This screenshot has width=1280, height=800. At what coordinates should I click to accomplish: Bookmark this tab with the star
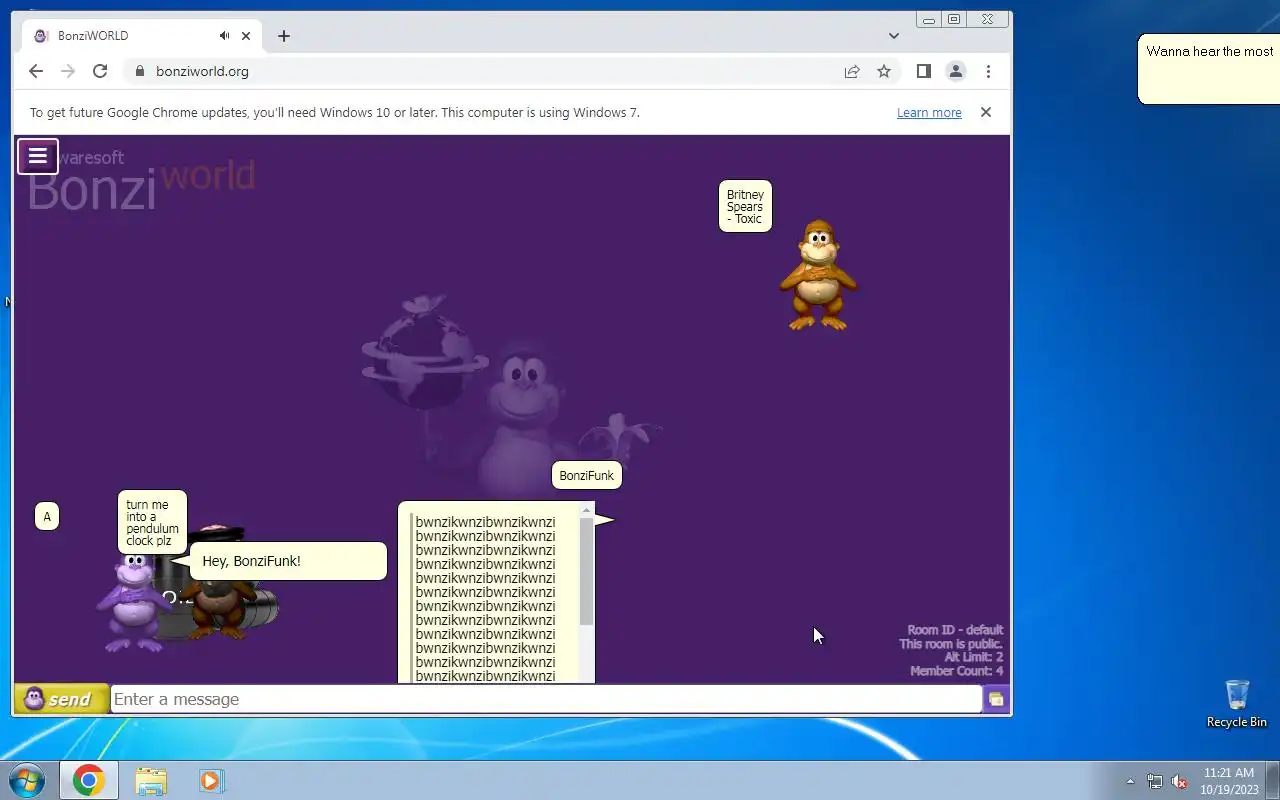pos(884,71)
